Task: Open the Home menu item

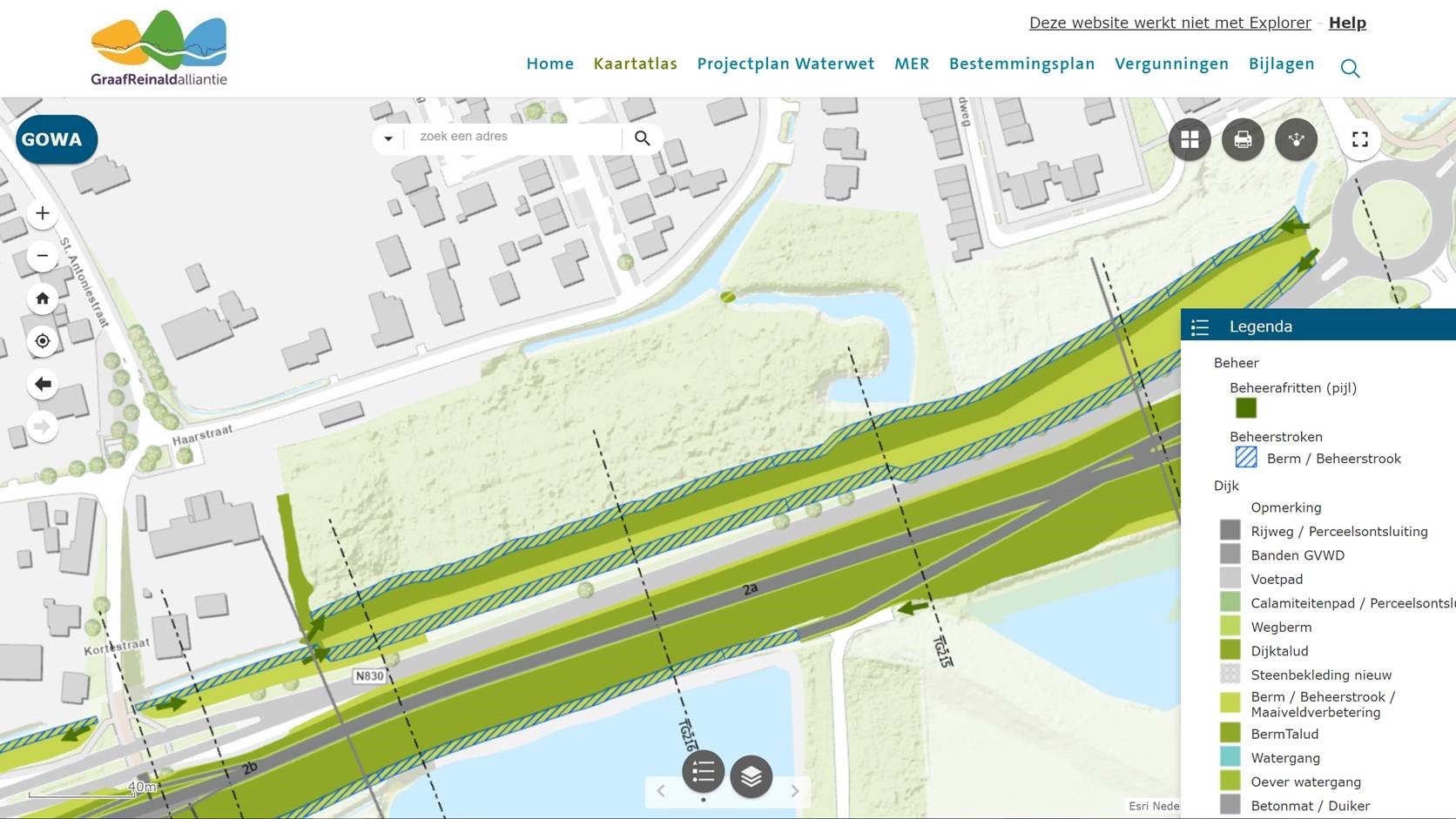Action: pos(549,64)
